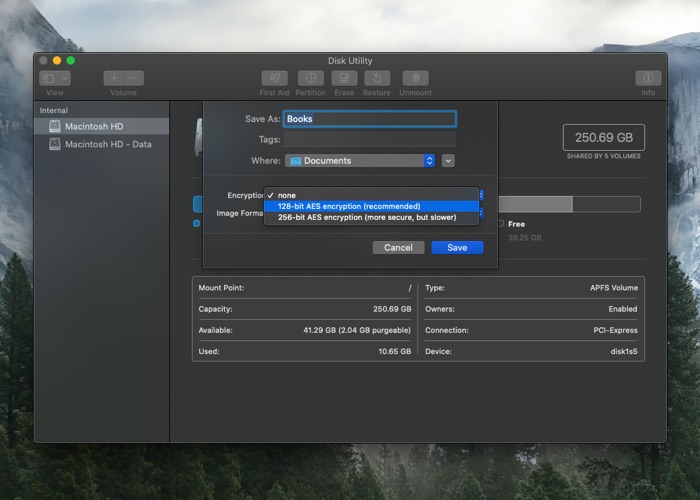Click the 'SHARED BY 5 VOLUMES' label
This screenshot has height=500, width=700.
tap(604, 156)
